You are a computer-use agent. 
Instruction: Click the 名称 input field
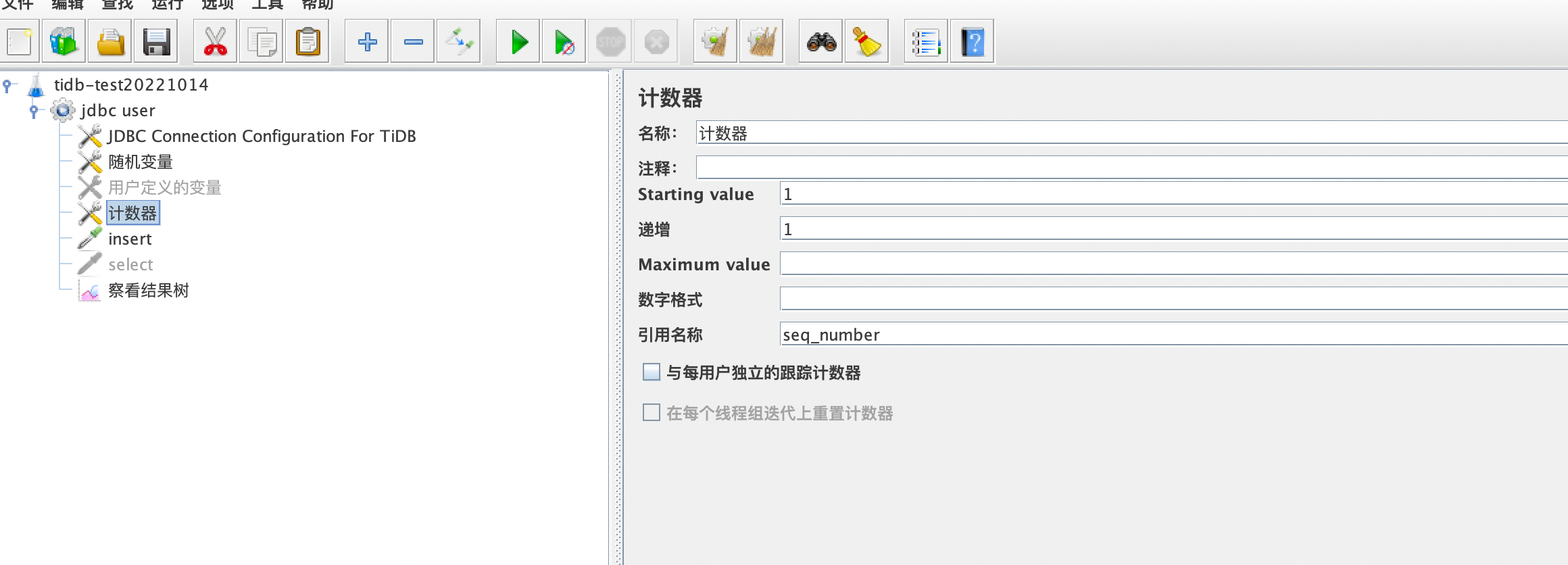tap(1132, 133)
